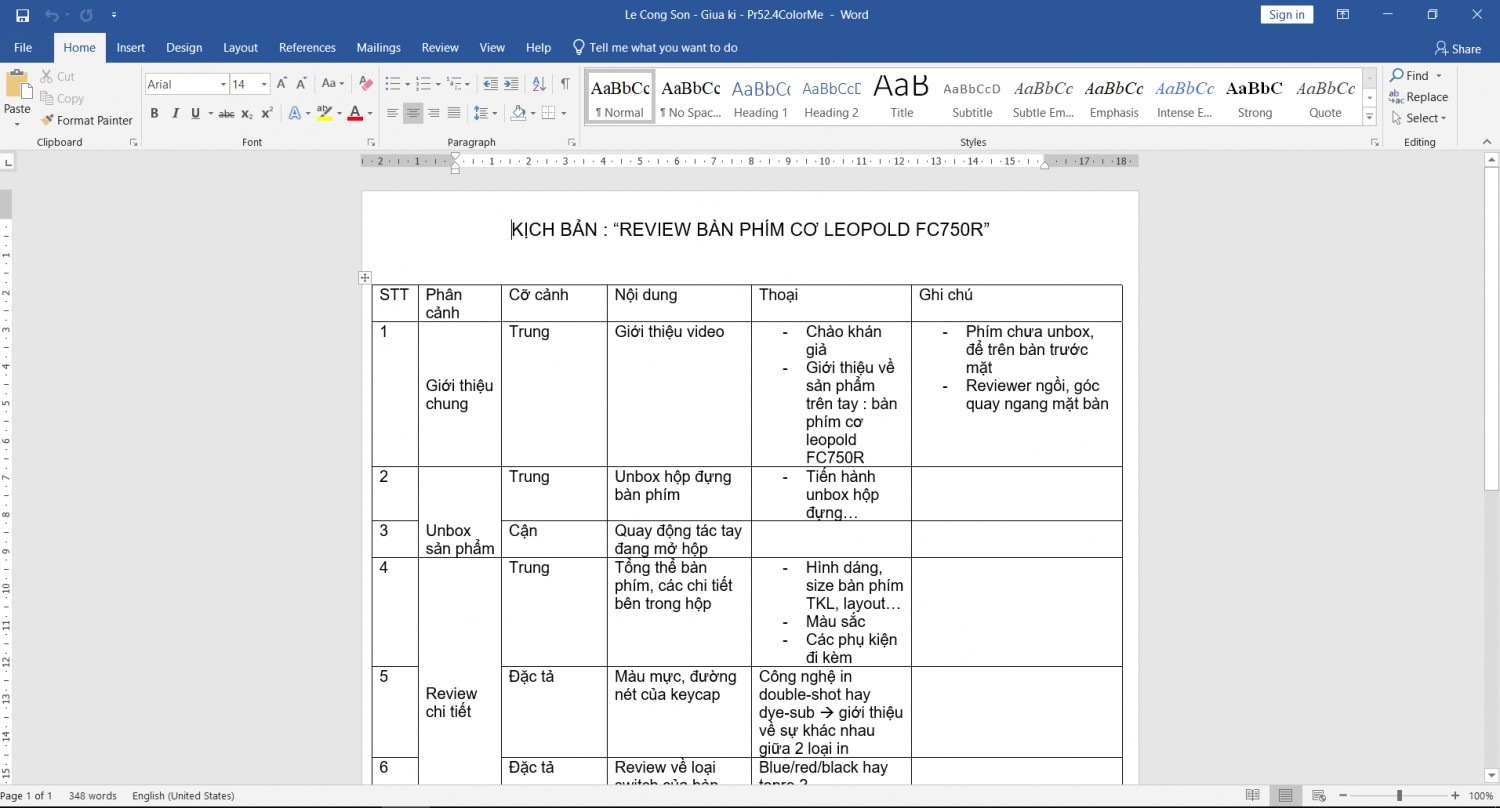
Task: Switch to the Insert ribbon tab
Action: click(131, 48)
